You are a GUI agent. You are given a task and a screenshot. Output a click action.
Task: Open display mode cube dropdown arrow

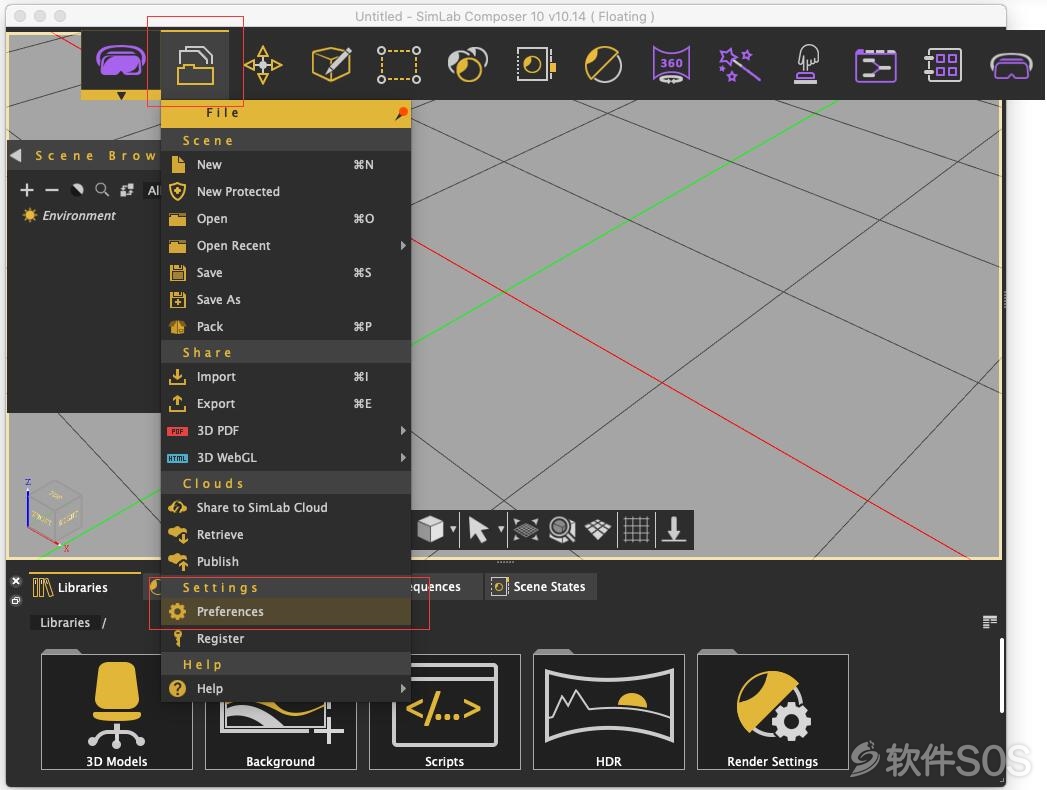(453, 530)
